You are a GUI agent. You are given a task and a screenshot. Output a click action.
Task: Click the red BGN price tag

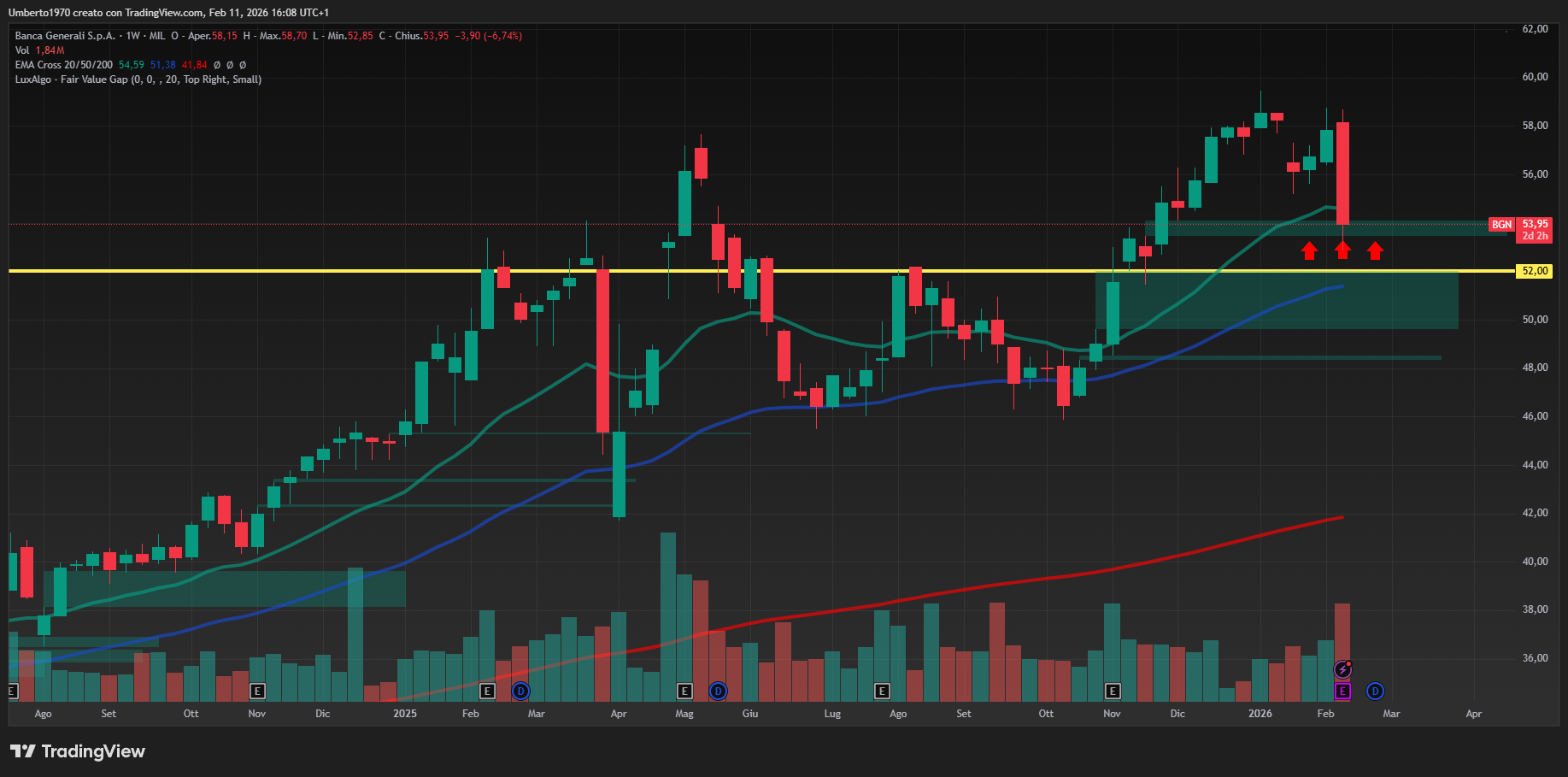(x=1501, y=225)
